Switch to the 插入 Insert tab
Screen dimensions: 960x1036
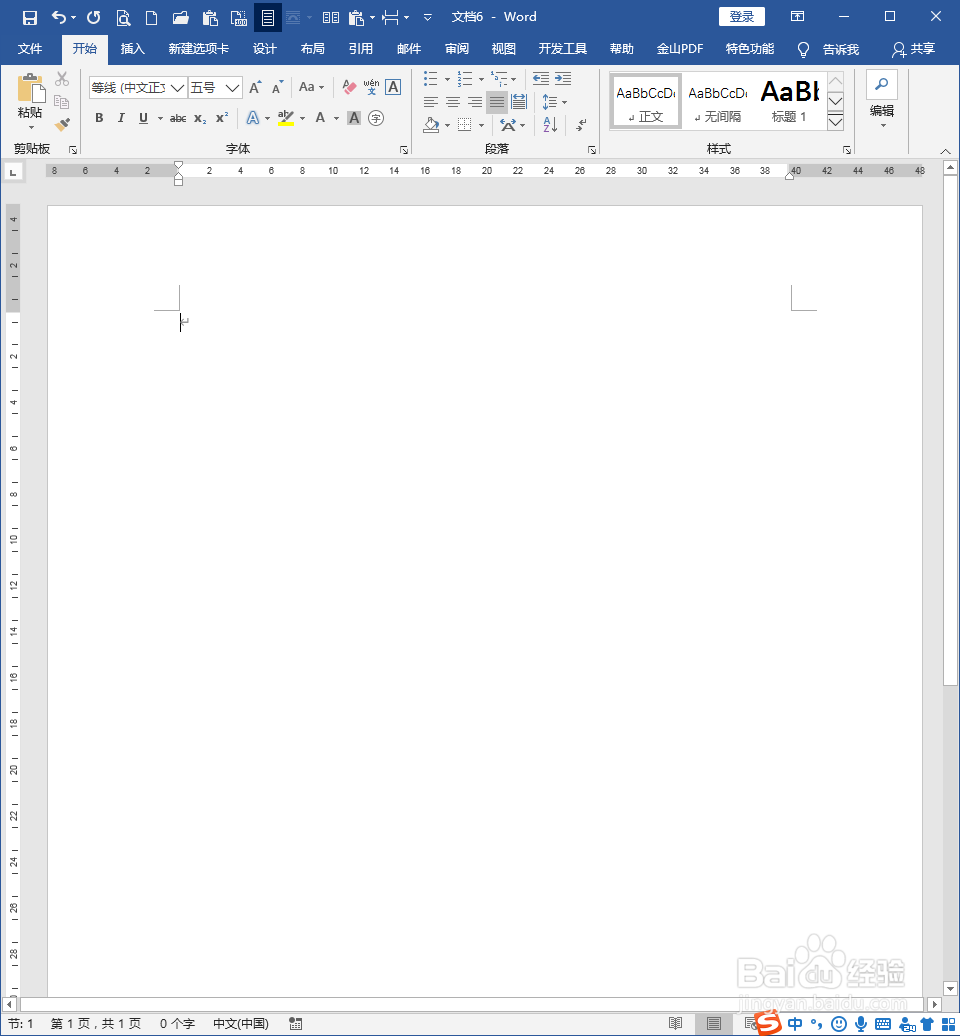click(132, 49)
